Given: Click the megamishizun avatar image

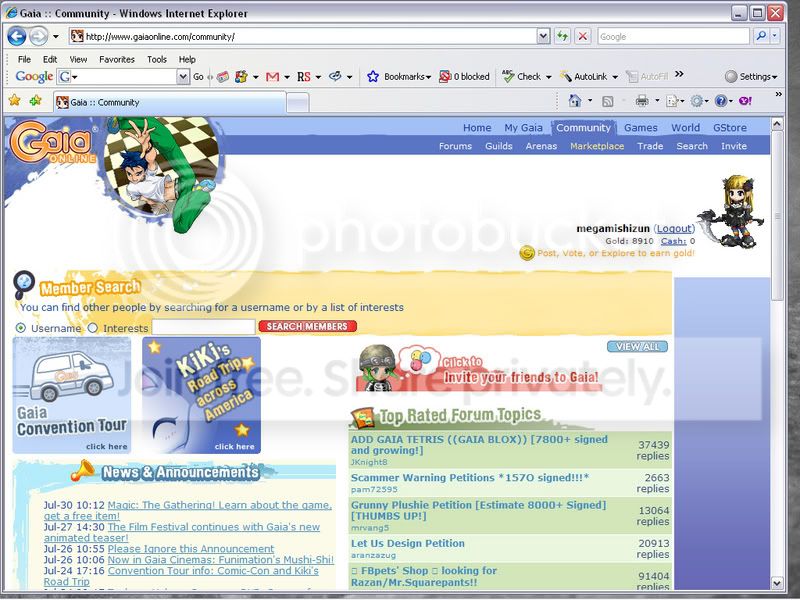Looking at the screenshot, I should pyautogui.click(x=731, y=210).
